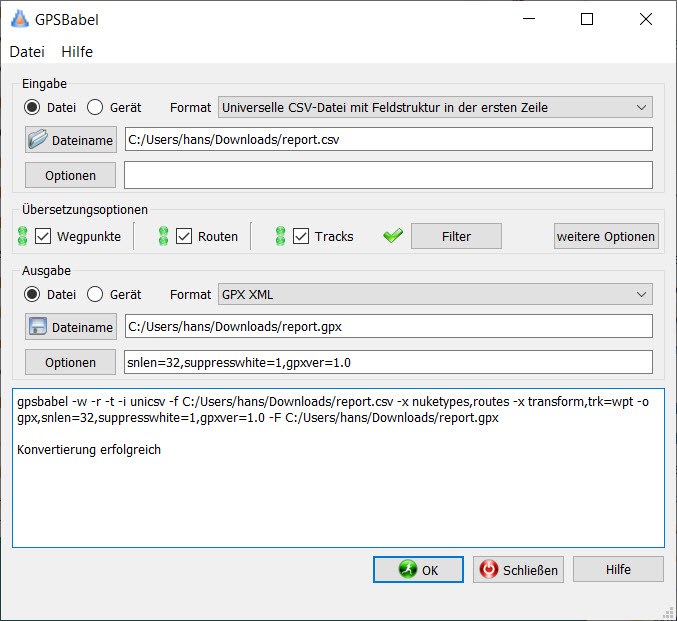Uncheck the Tracks checkbox

coord(301,236)
